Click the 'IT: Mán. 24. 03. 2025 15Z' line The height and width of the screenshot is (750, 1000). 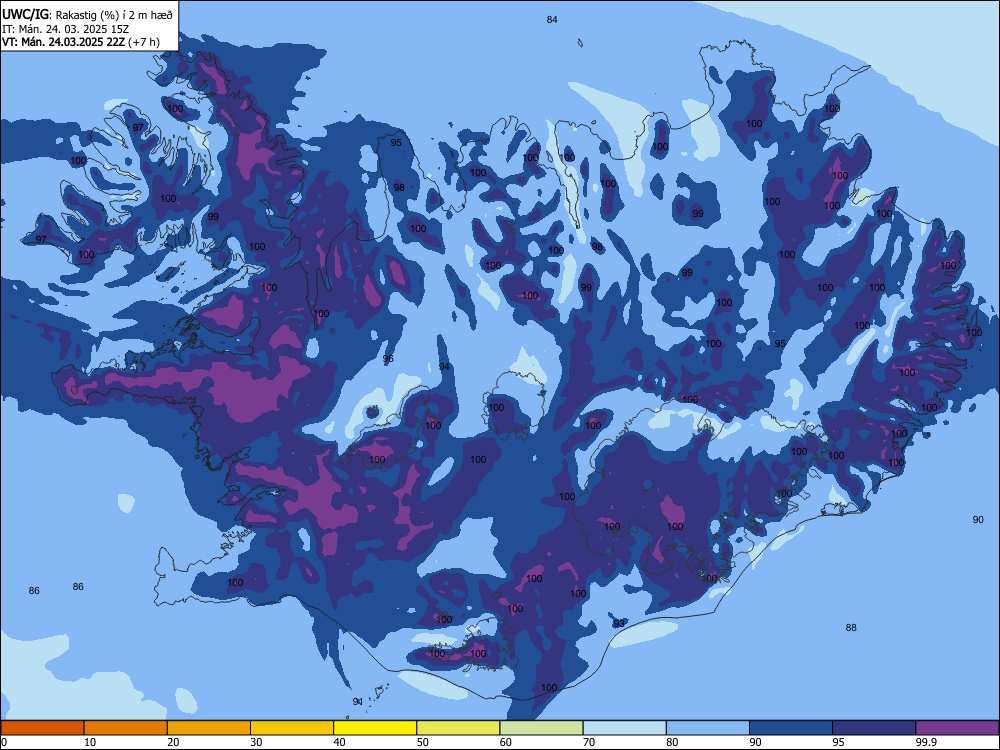[65, 29]
